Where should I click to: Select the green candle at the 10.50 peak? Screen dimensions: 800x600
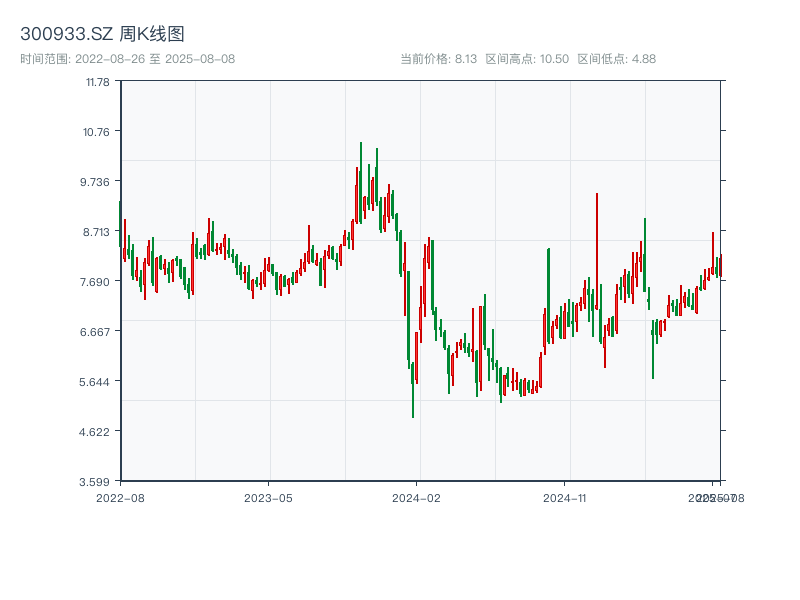(361, 183)
